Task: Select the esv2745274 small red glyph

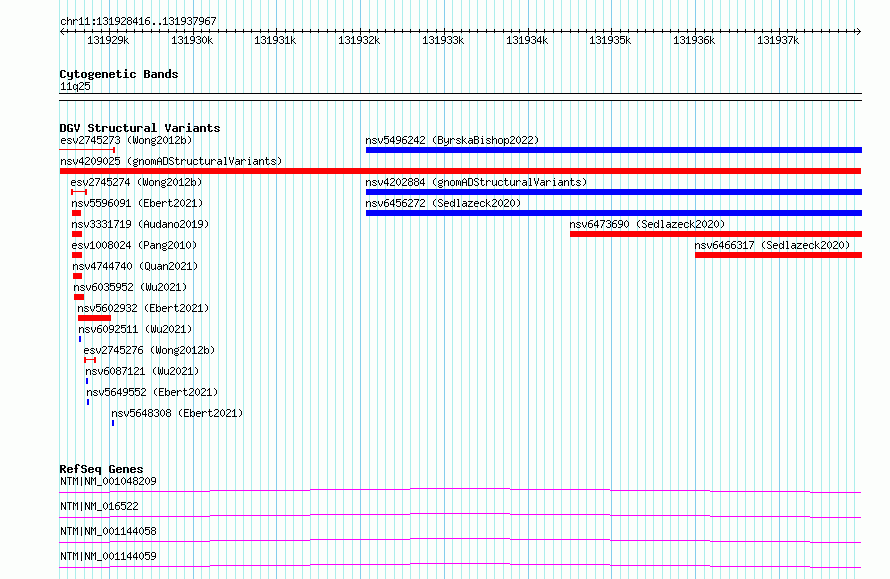Action: click(79, 192)
